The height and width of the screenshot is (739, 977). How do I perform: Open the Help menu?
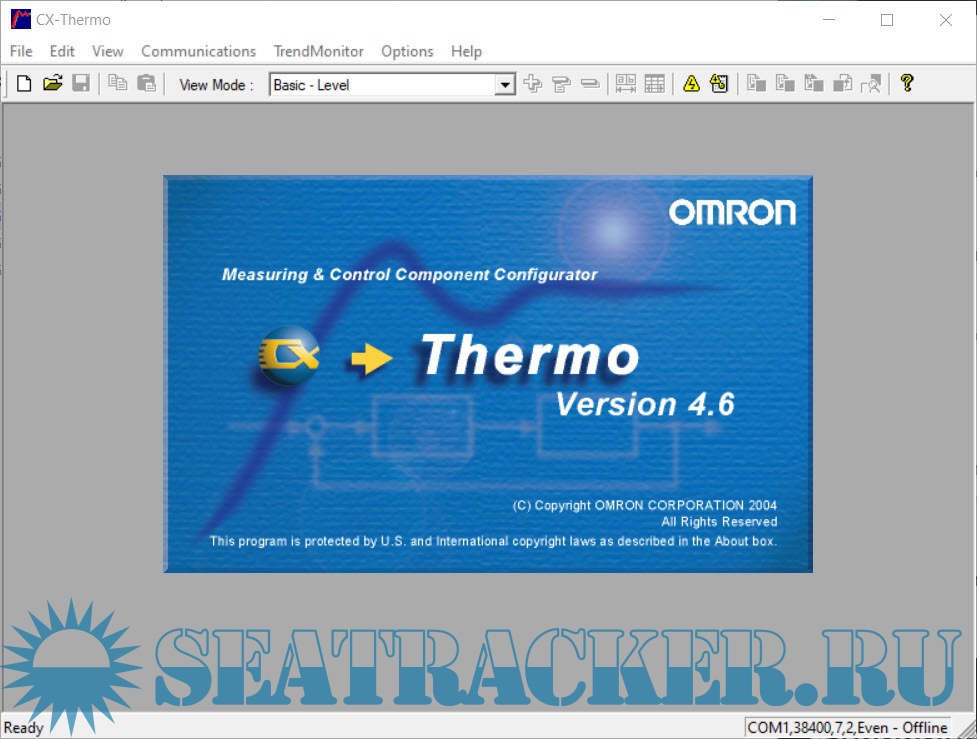tap(466, 51)
